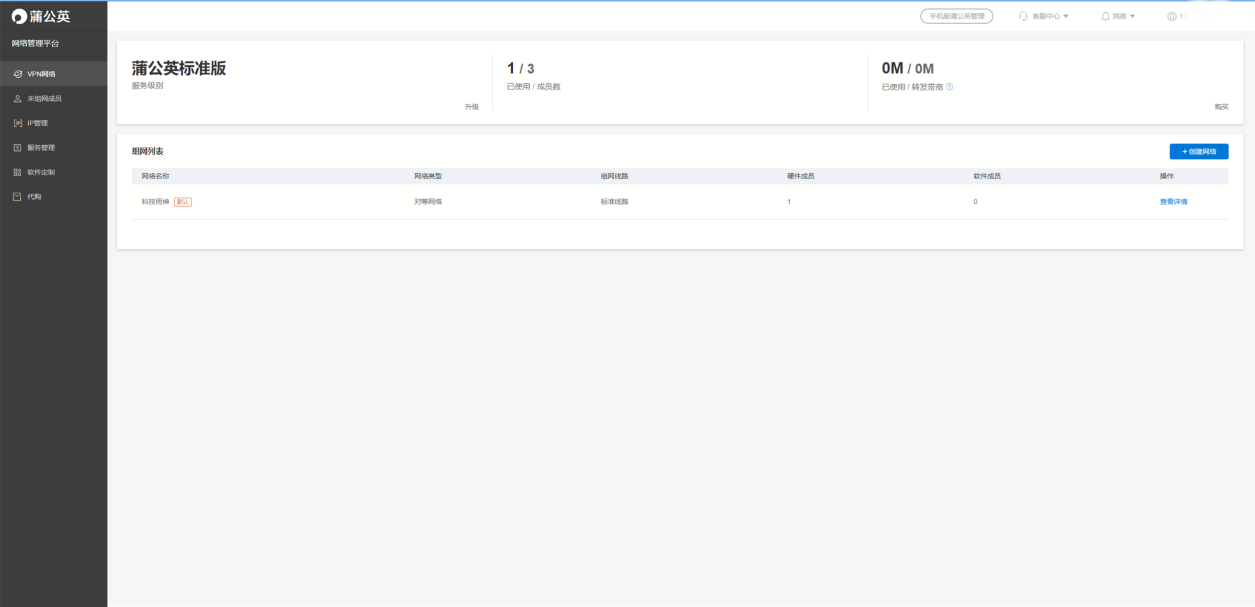
Task: Click the 已使用 / 成员数 label
Action: [x=534, y=86]
